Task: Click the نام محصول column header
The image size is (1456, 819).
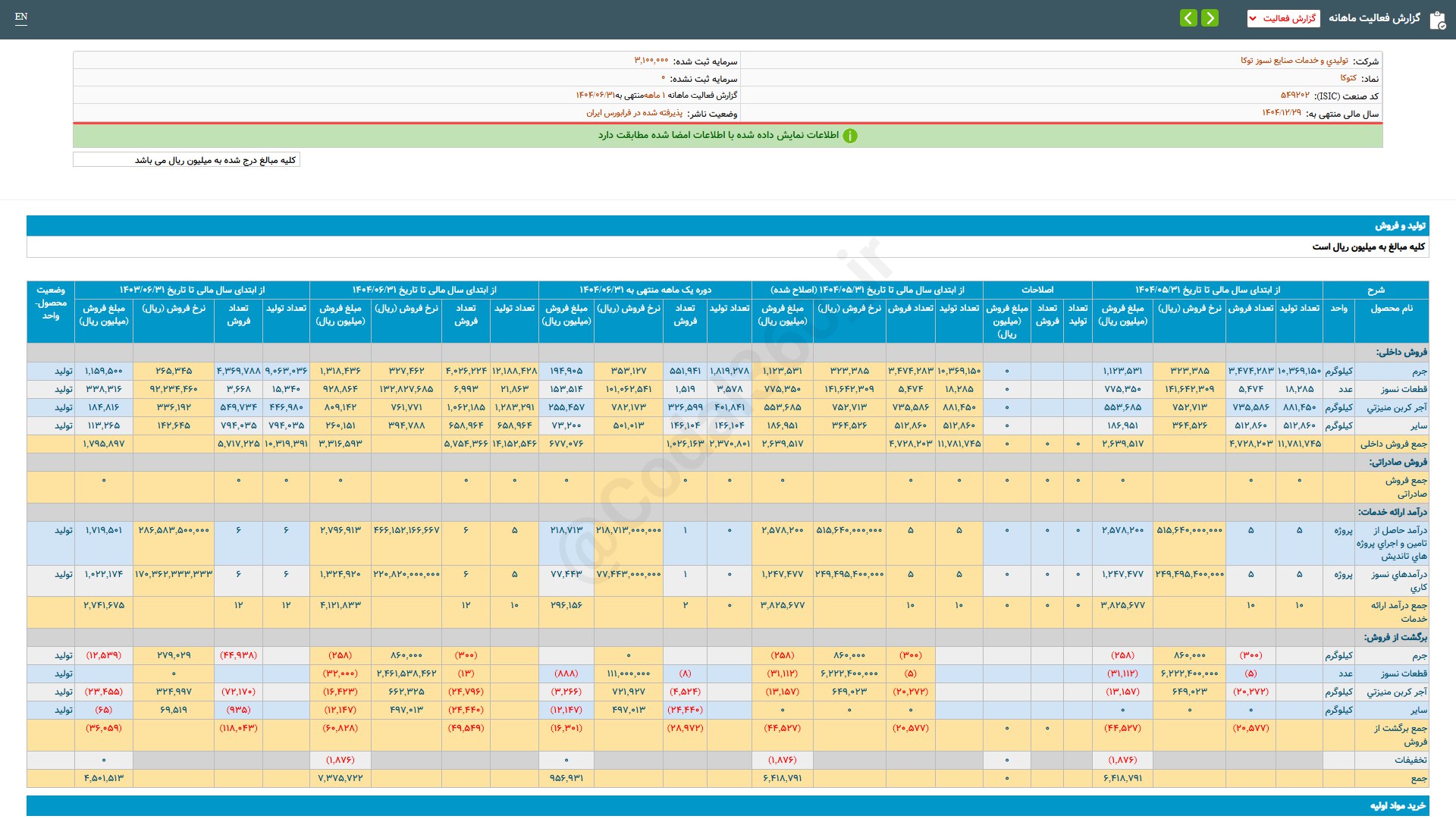Action: [x=1391, y=309]
